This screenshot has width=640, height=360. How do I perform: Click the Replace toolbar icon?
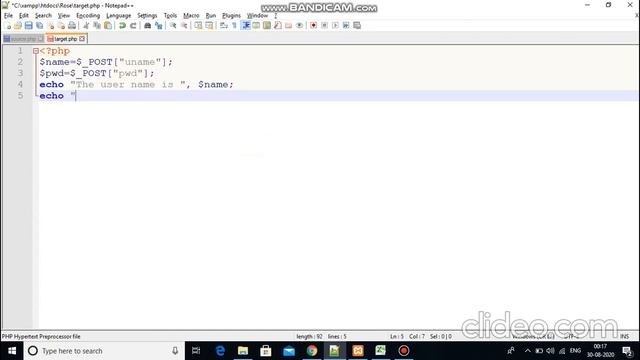[158, 26]
